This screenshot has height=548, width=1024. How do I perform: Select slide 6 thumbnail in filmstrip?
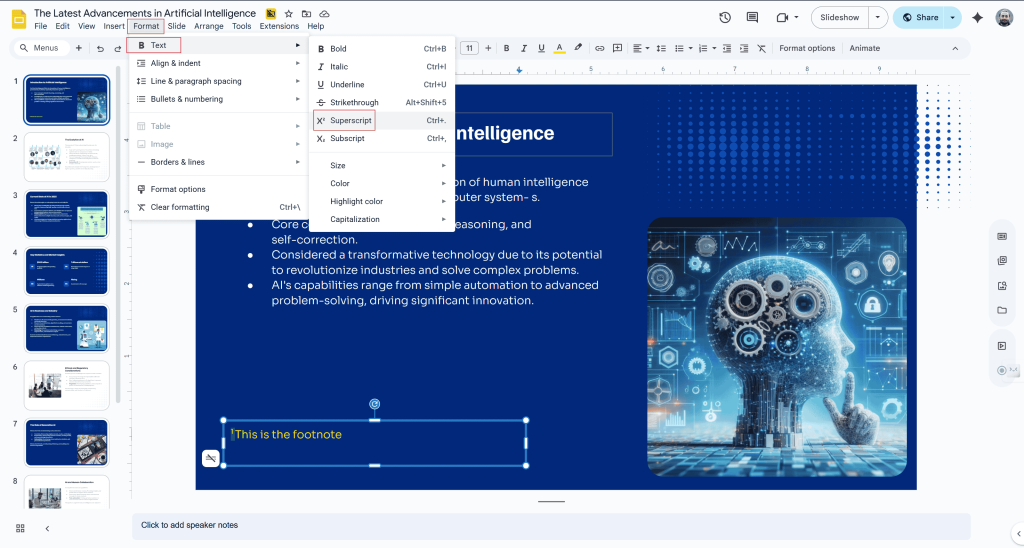[66, 385]
